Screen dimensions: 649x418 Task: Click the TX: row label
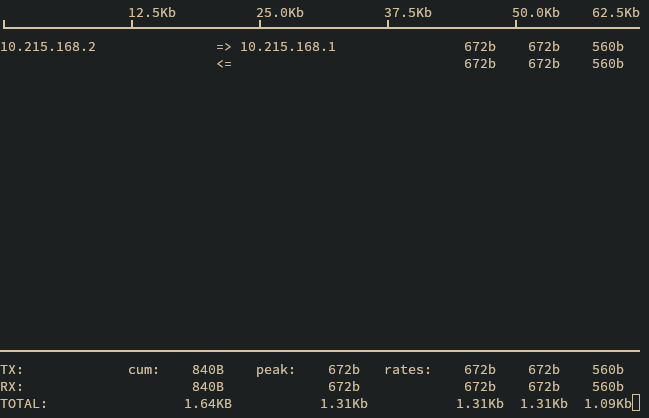(12, 370)
